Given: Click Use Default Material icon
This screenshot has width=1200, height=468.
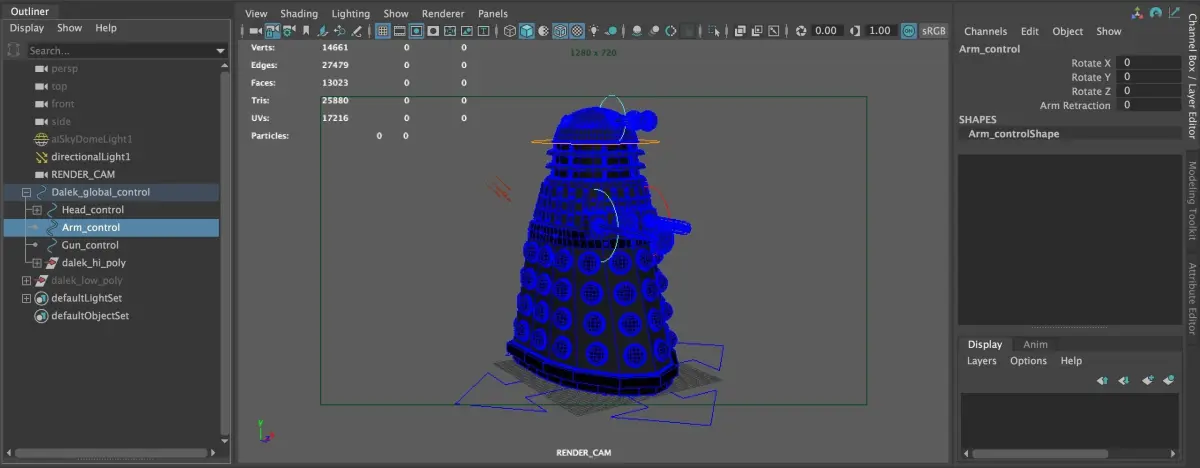Looking at the screenshot, I should coord(543,31).
